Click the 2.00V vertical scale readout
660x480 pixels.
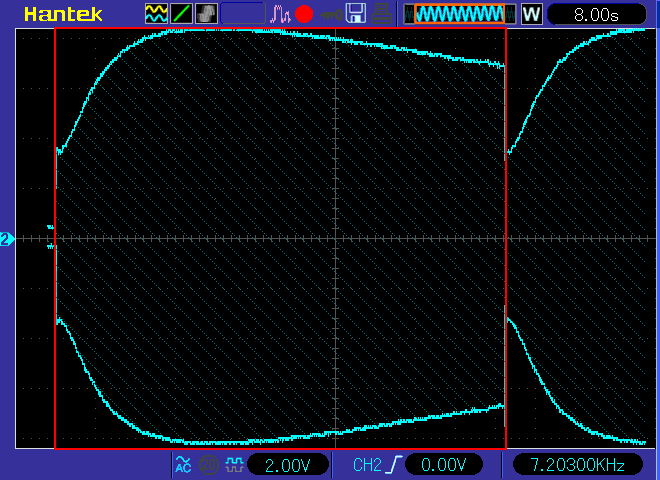[288, 465]
